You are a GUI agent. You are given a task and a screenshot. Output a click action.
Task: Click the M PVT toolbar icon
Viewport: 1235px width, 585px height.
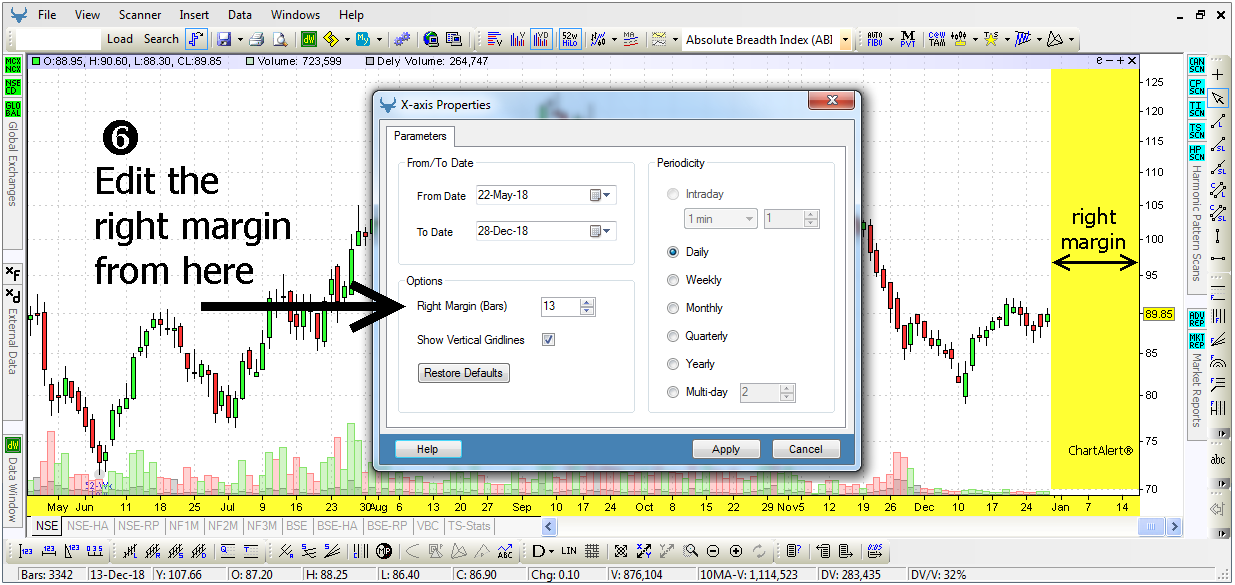(x=907, y=39)
